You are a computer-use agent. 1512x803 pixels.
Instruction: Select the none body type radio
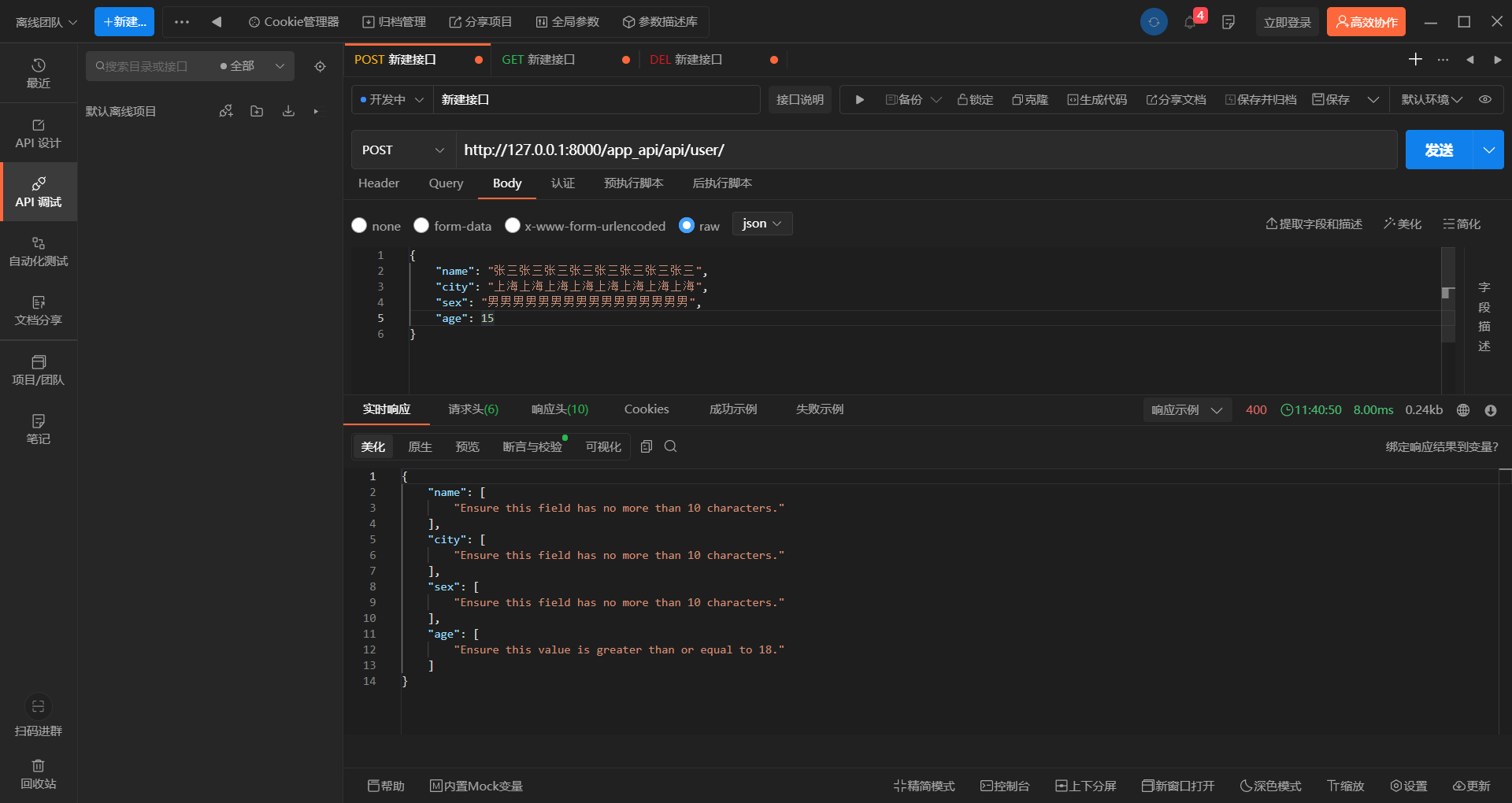359,225
